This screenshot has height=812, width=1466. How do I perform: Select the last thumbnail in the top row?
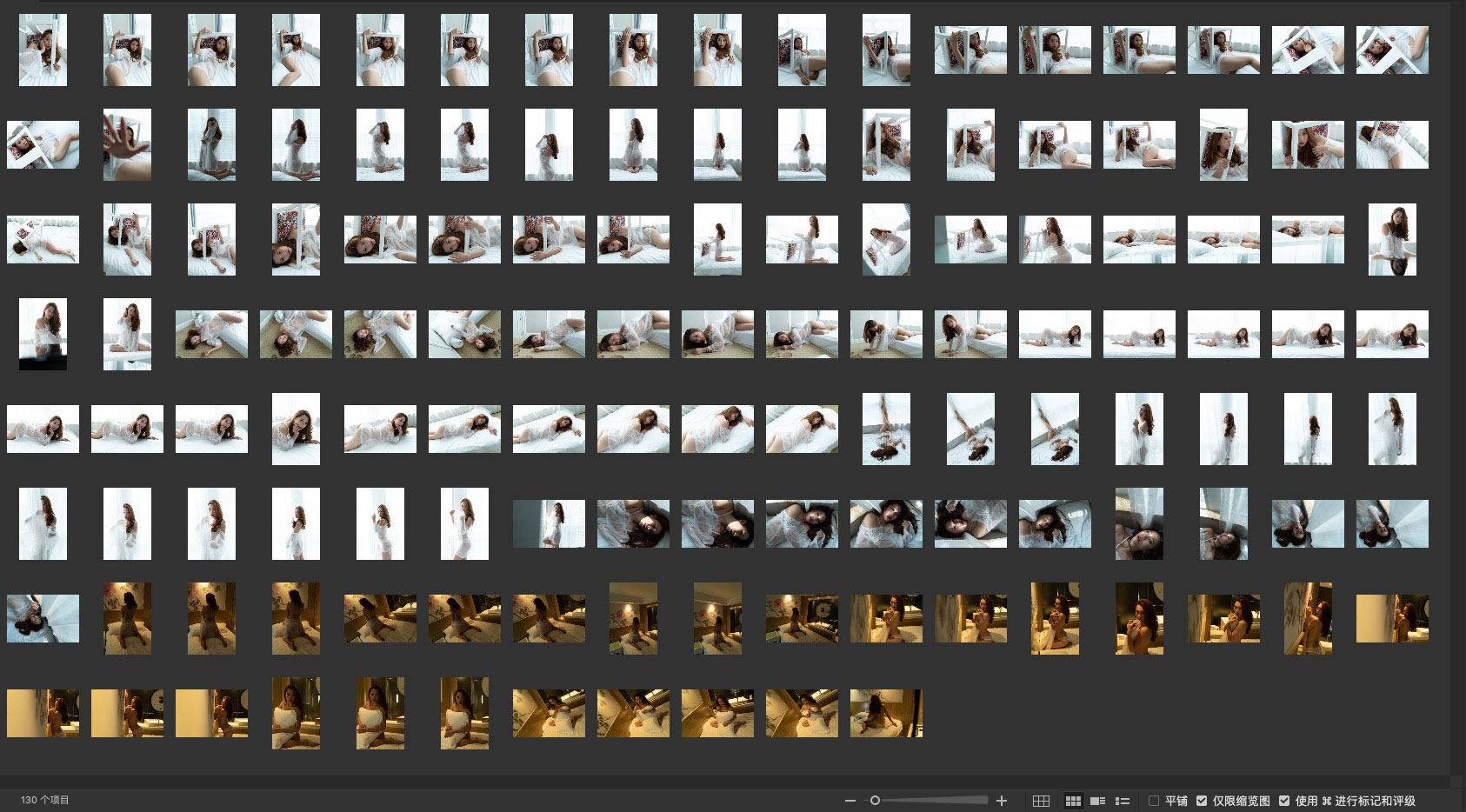point(1392,50)
